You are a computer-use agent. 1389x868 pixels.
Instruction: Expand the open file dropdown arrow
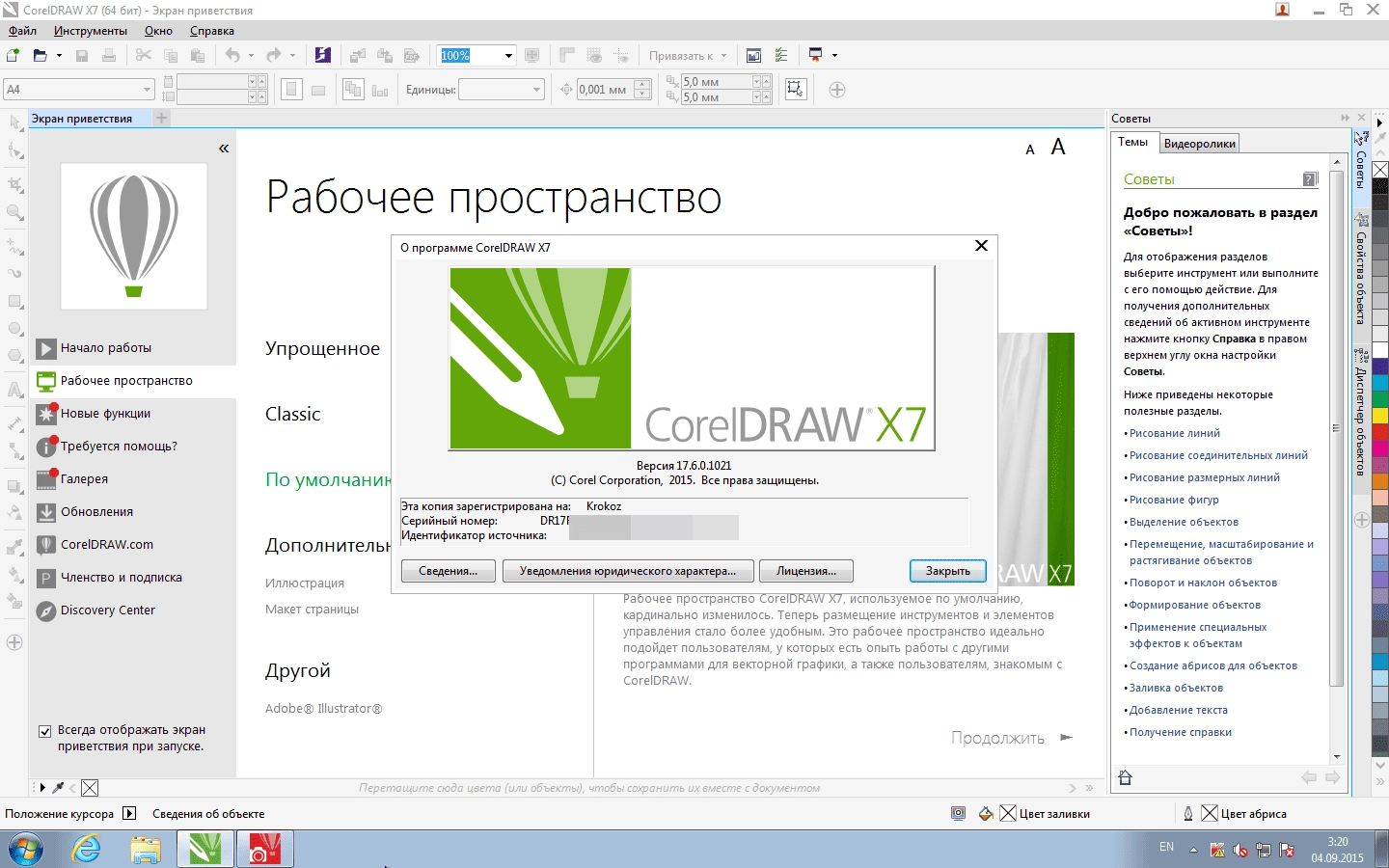(59, 56)
